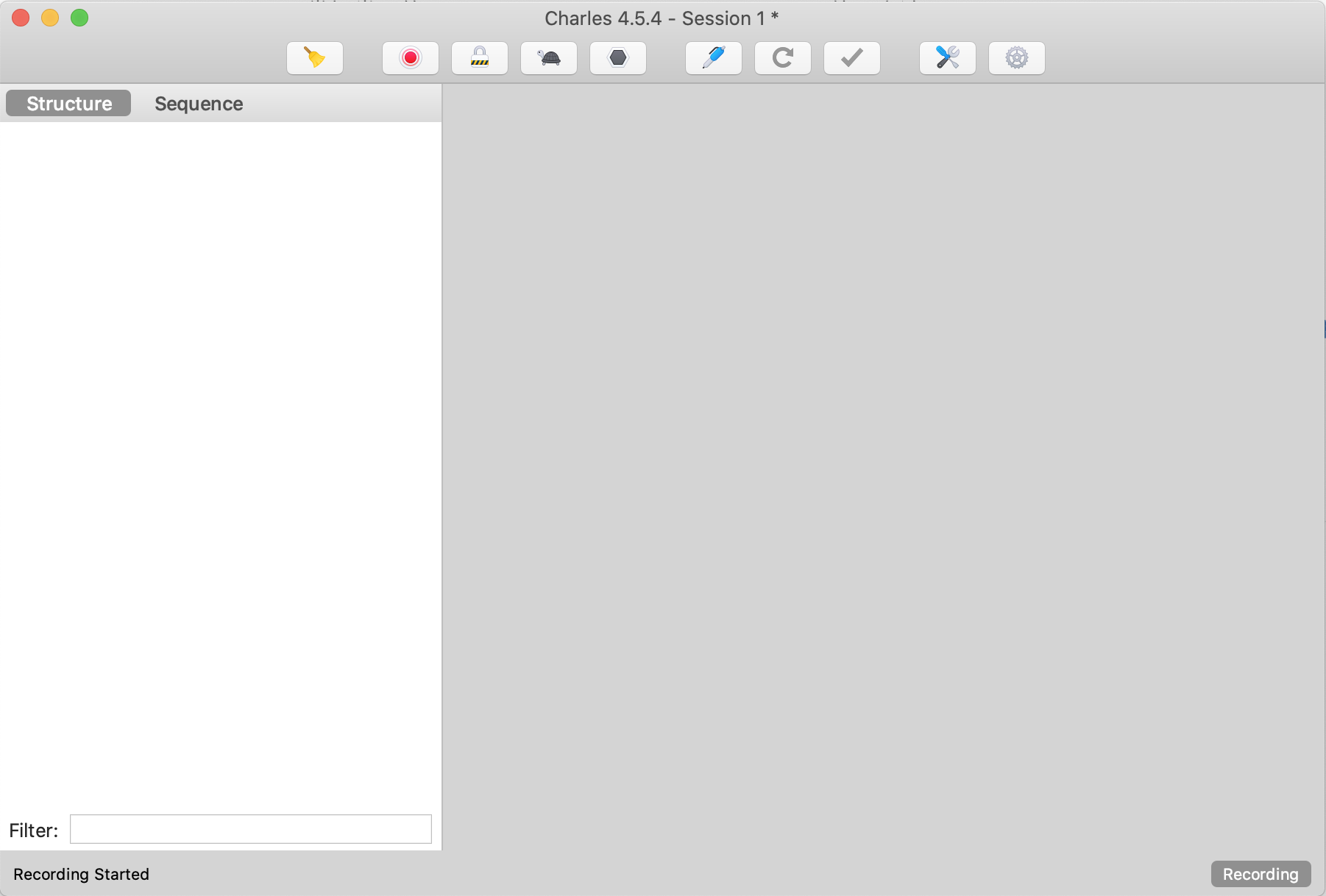Compose a new request with pen icon

tap(714, 58)
